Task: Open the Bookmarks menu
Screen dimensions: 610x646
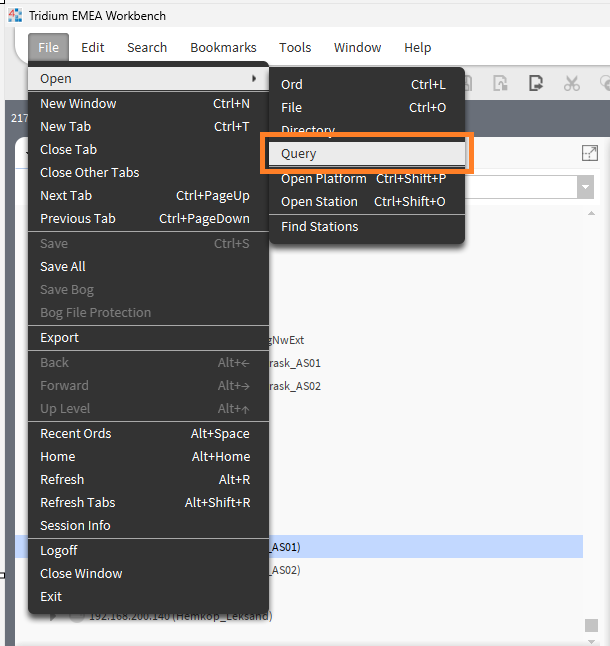Action: [223, 47]
